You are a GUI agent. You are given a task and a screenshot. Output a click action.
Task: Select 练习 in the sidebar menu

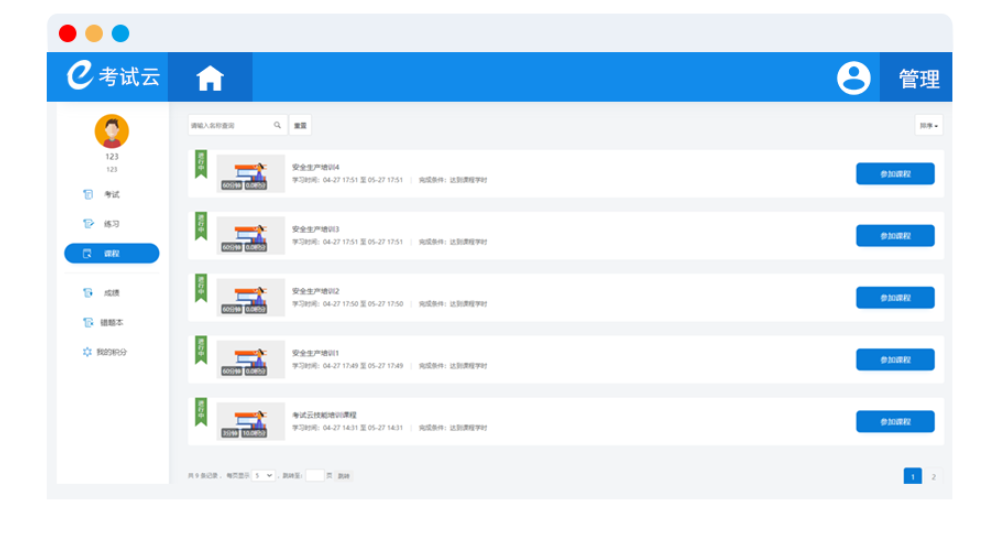point(111,224)
